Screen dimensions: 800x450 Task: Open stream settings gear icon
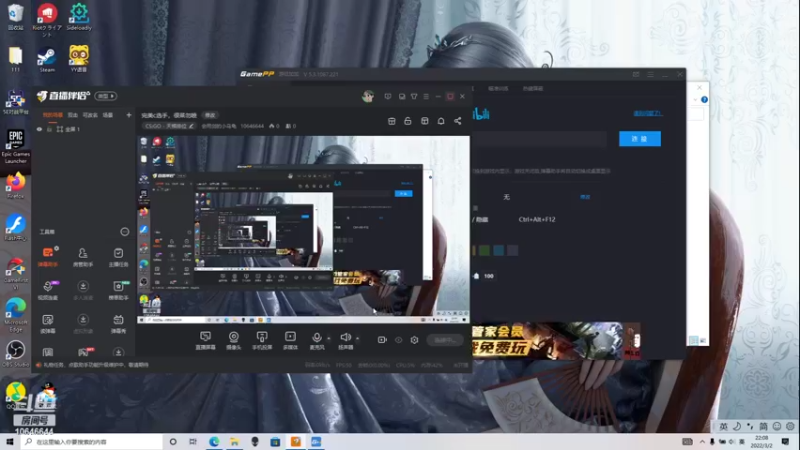414,340
